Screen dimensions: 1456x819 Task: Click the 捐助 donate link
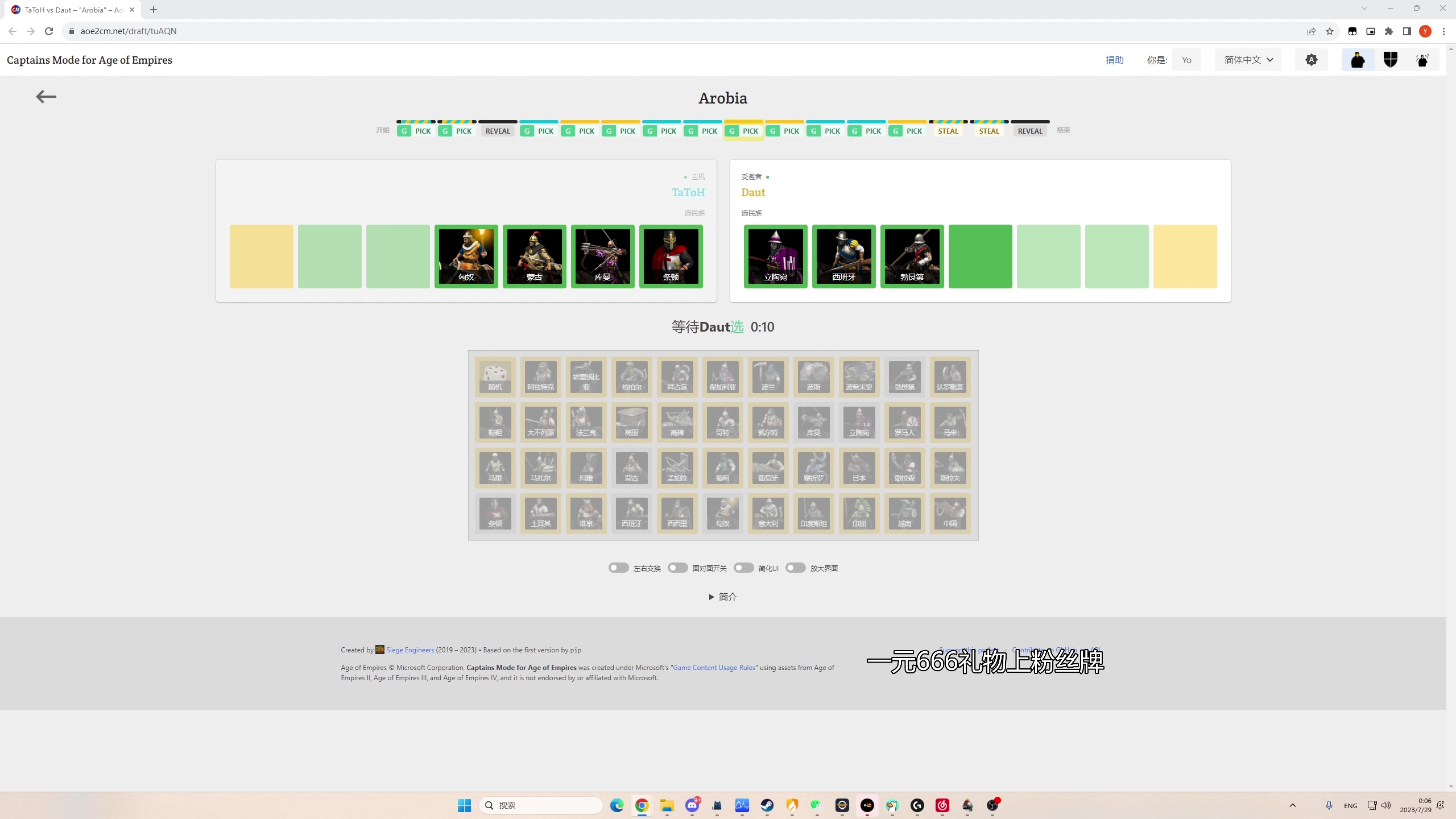pos(1114,60)
